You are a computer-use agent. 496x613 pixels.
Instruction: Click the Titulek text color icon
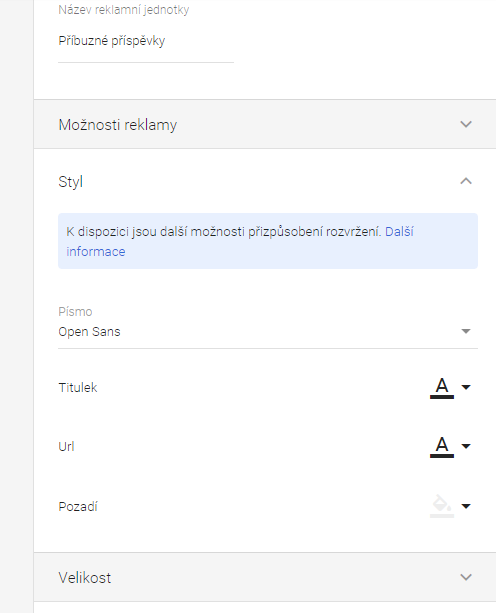(x=442, y=387)
